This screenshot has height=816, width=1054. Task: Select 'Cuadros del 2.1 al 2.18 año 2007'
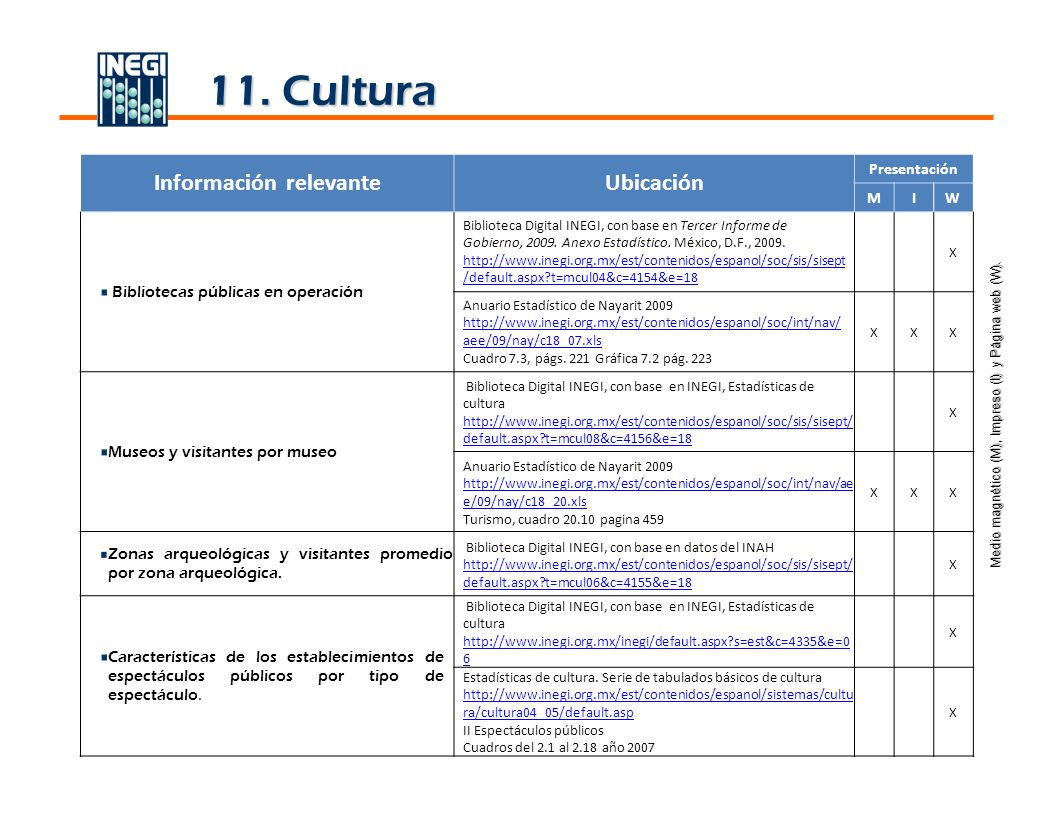559,747
